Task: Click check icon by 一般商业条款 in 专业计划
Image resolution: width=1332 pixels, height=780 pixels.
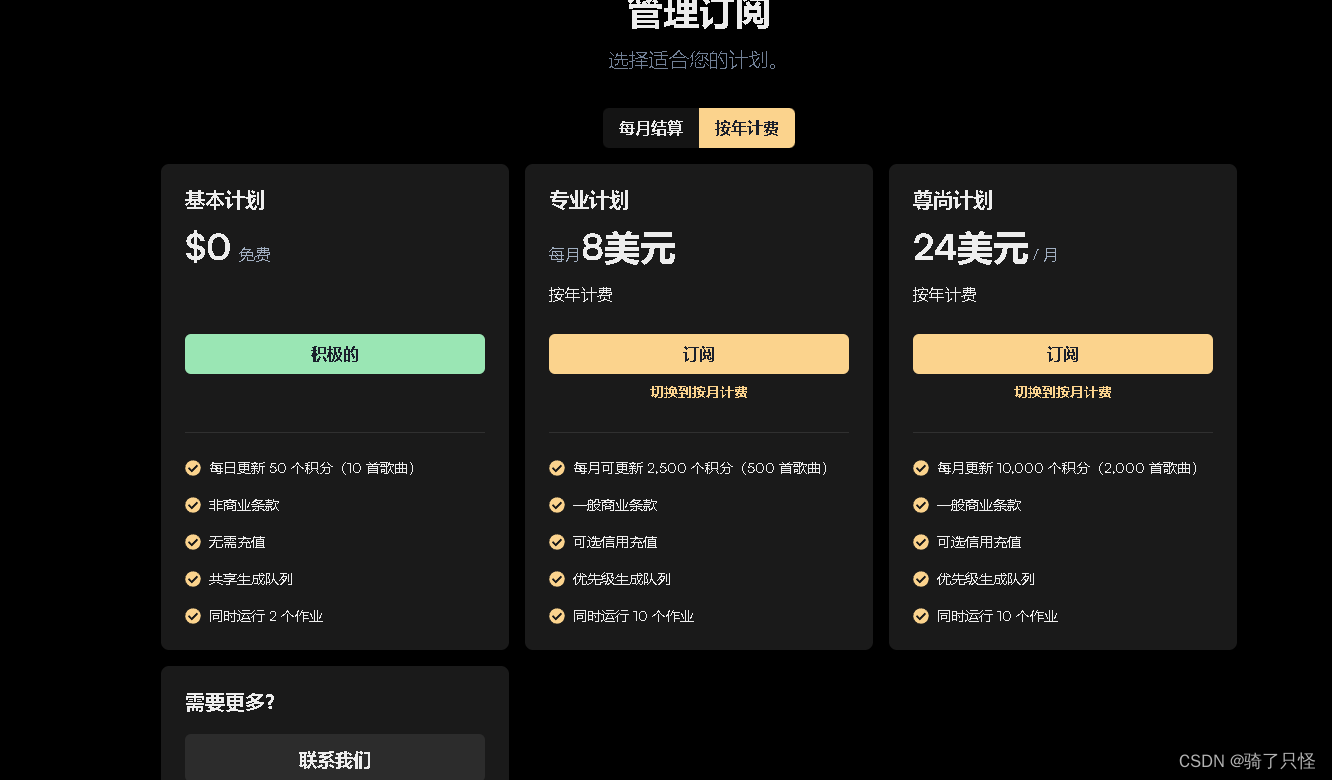Action: tap(557, 505)
